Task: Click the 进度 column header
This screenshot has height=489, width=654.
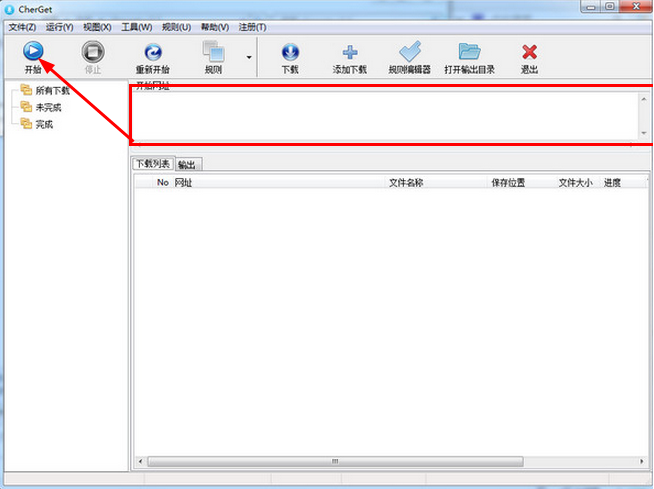Action: (621, 182)
